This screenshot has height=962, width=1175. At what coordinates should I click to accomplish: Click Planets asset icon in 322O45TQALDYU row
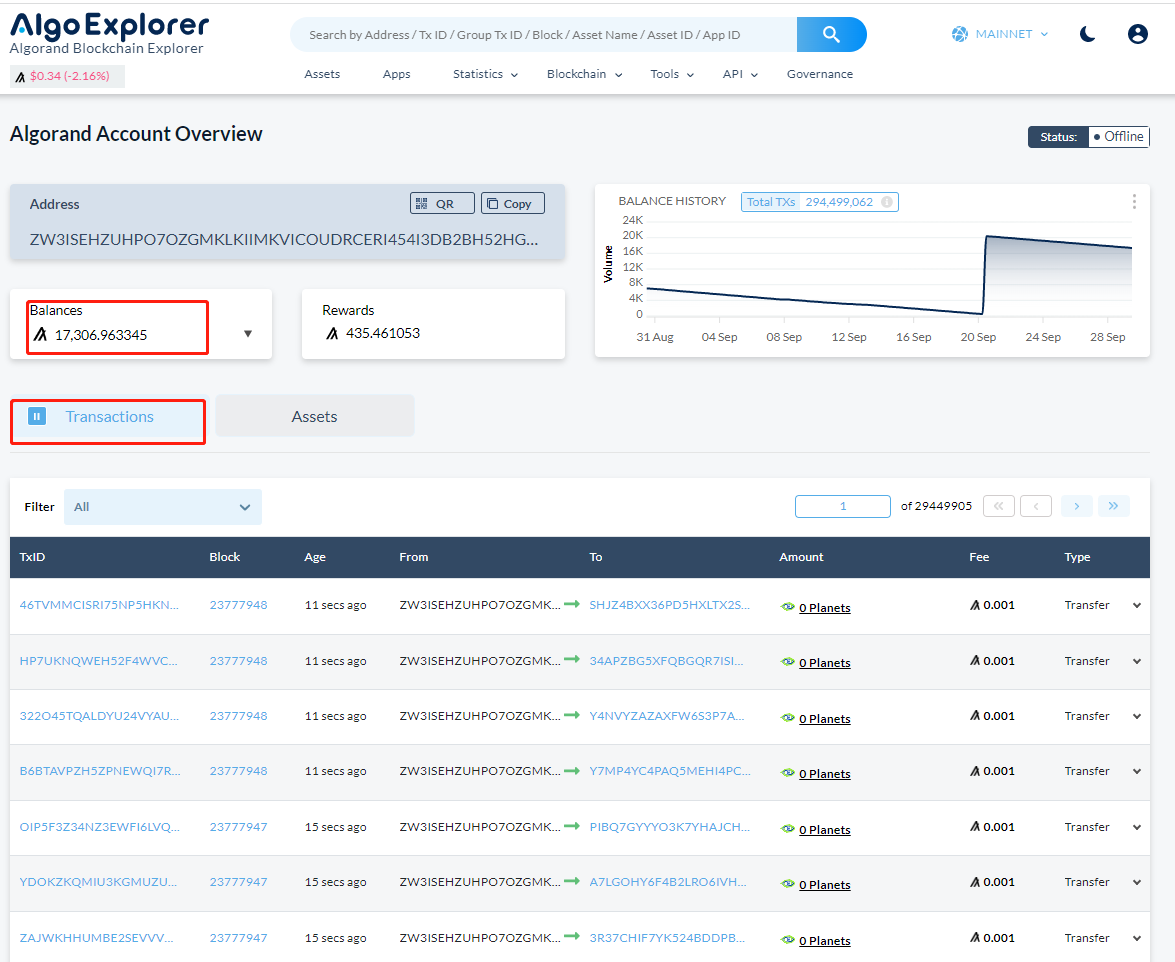(x=788, y=718)
